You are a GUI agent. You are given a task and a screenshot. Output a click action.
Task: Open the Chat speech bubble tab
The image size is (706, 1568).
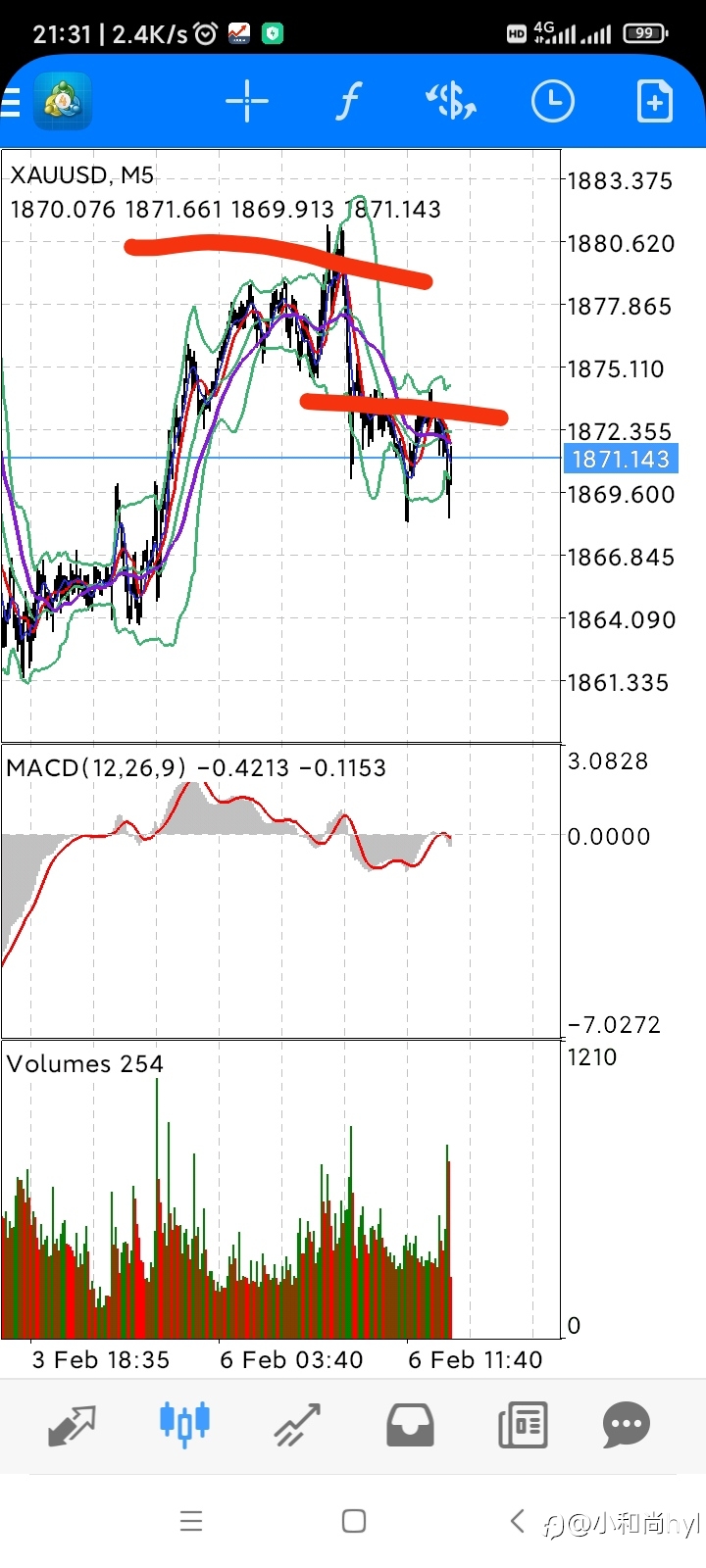[627, 1426]
